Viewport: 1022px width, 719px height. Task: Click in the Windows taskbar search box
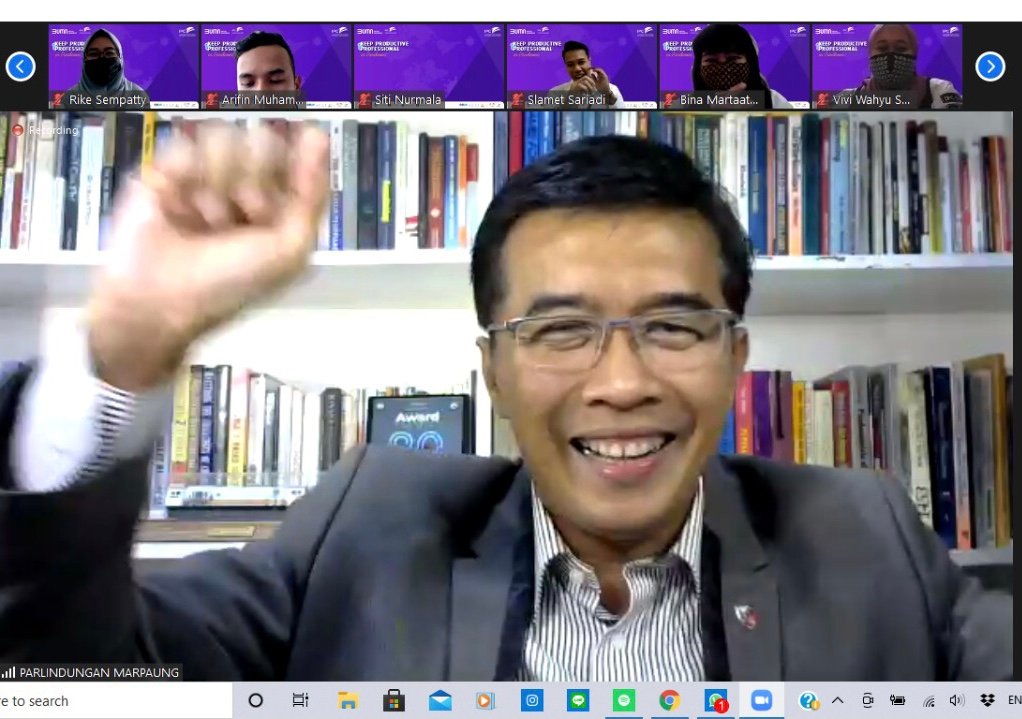tap(110, 701)
